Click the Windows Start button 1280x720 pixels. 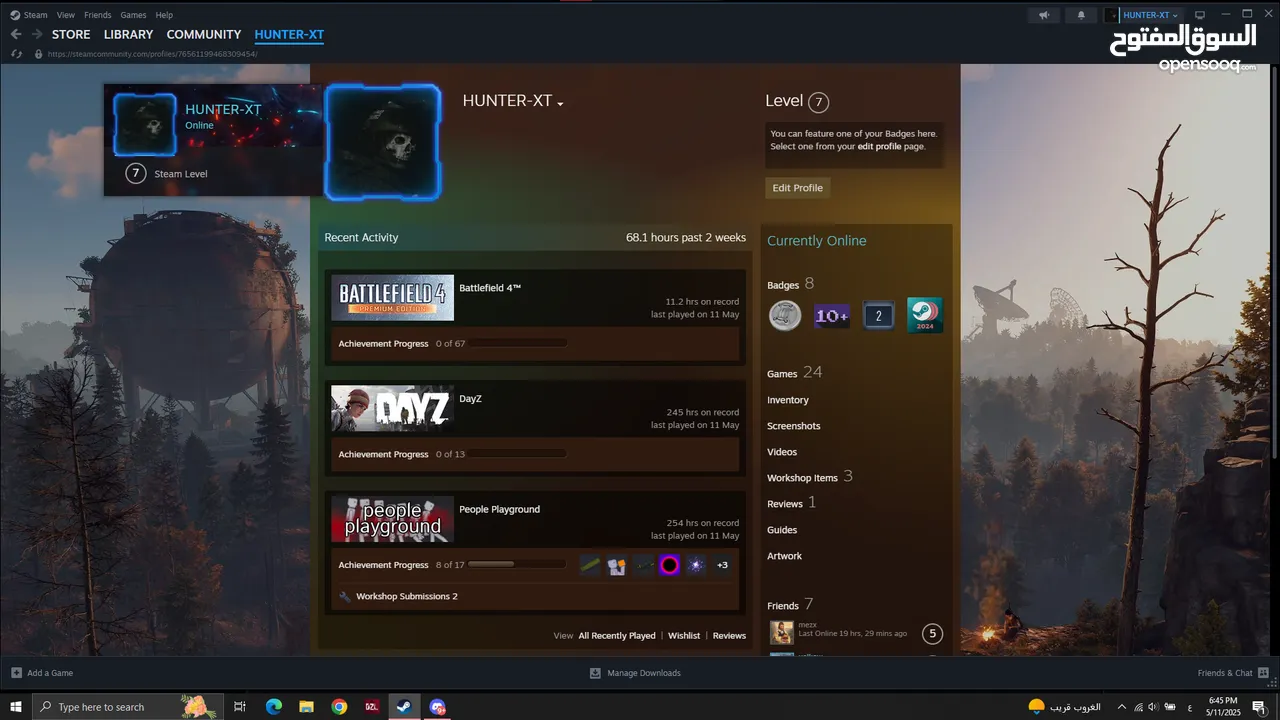coord(16,706)
